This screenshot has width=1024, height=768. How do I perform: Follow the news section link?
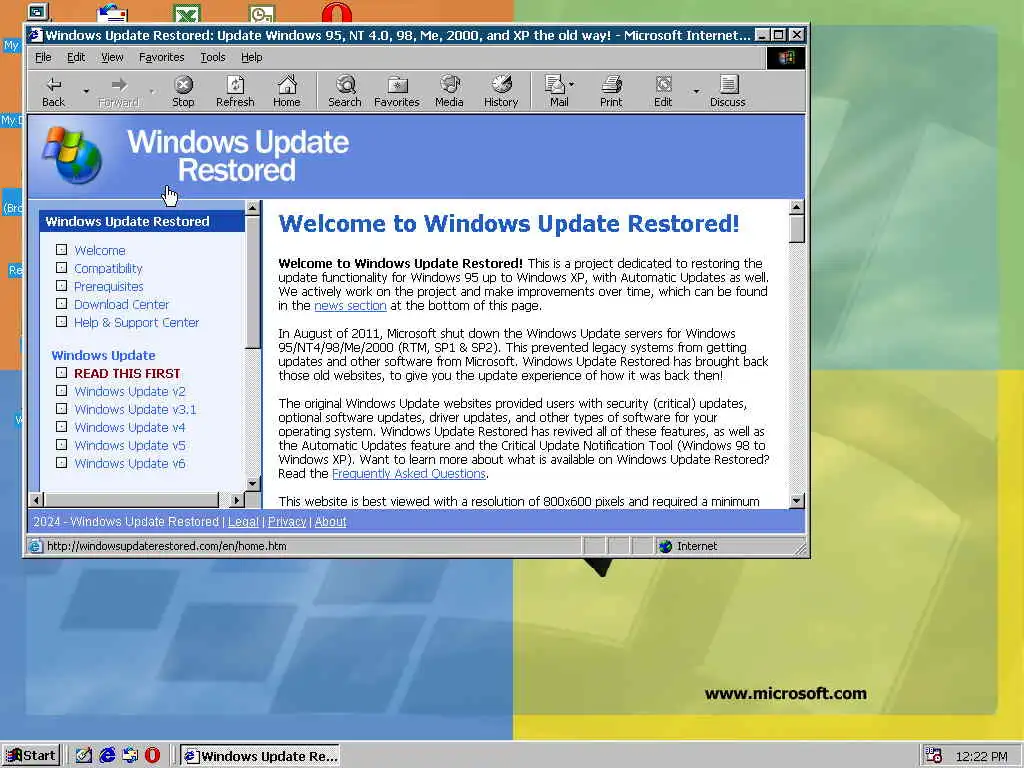coord(350,306)
